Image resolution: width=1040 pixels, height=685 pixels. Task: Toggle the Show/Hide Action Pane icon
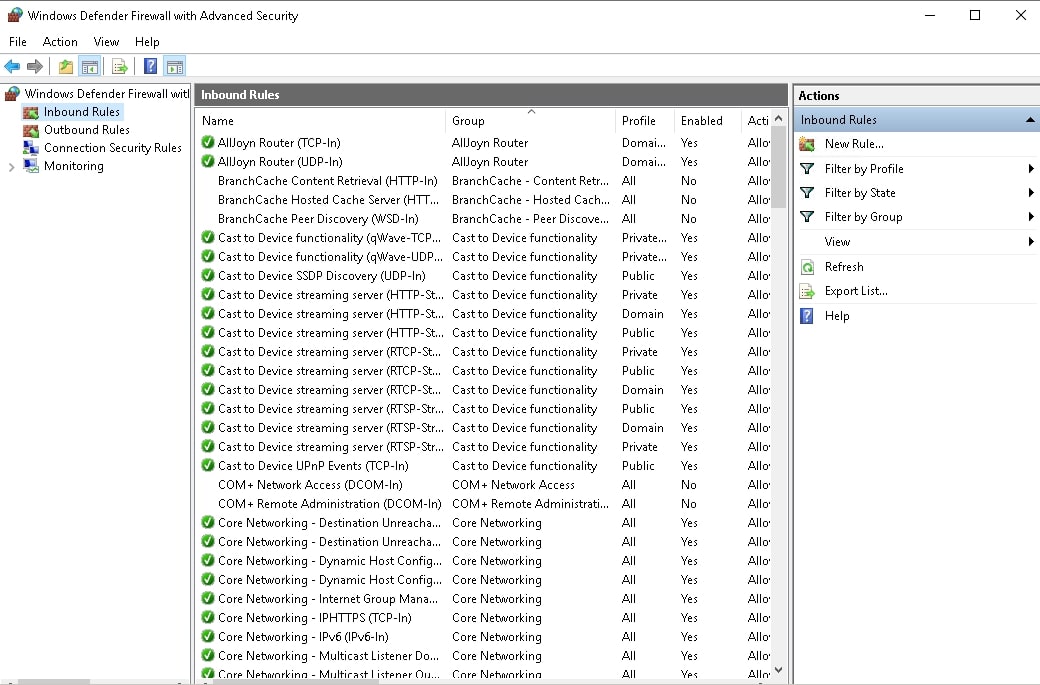click(174, 66)
